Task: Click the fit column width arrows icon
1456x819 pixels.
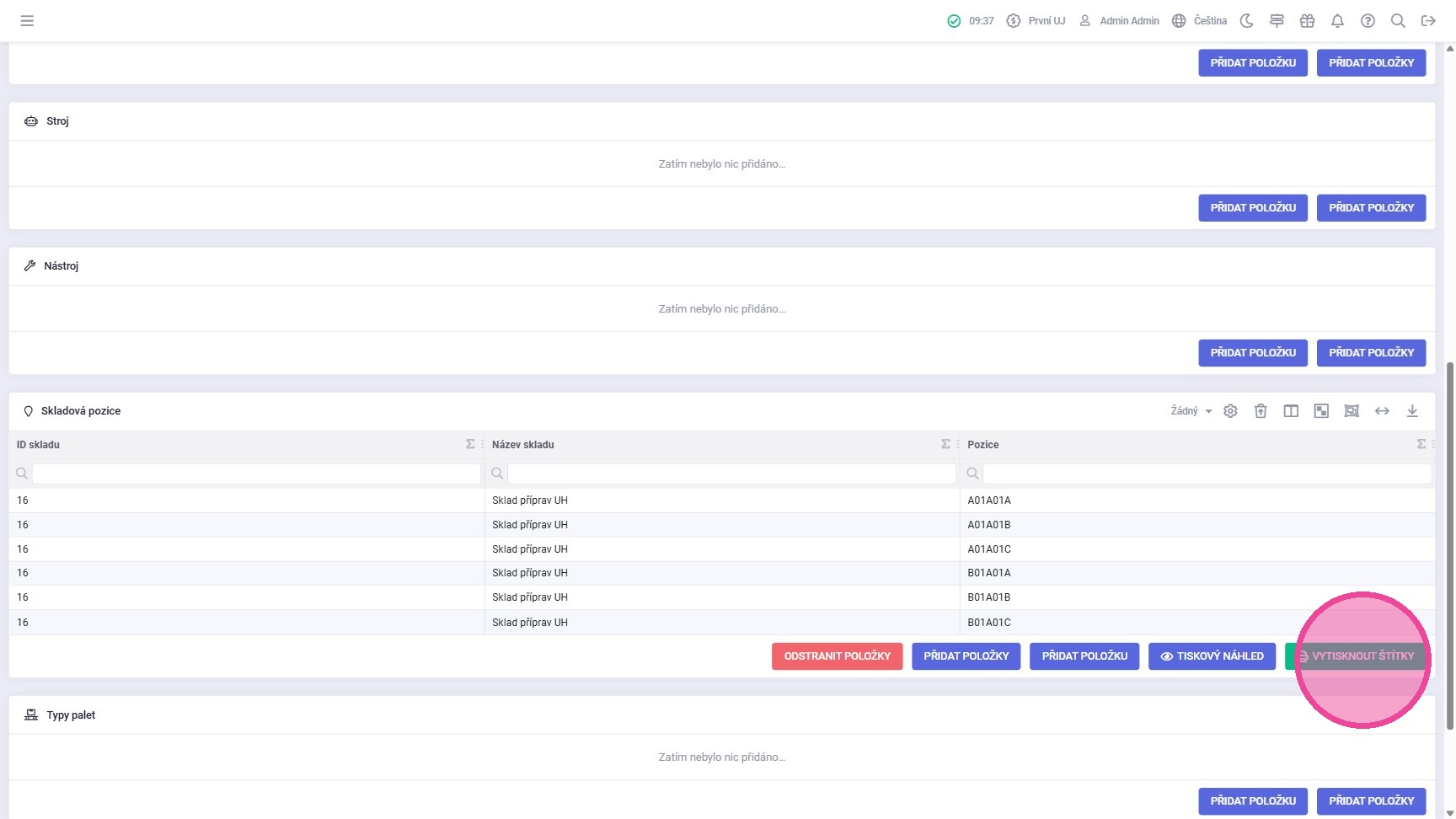Action: [1382, 411]
